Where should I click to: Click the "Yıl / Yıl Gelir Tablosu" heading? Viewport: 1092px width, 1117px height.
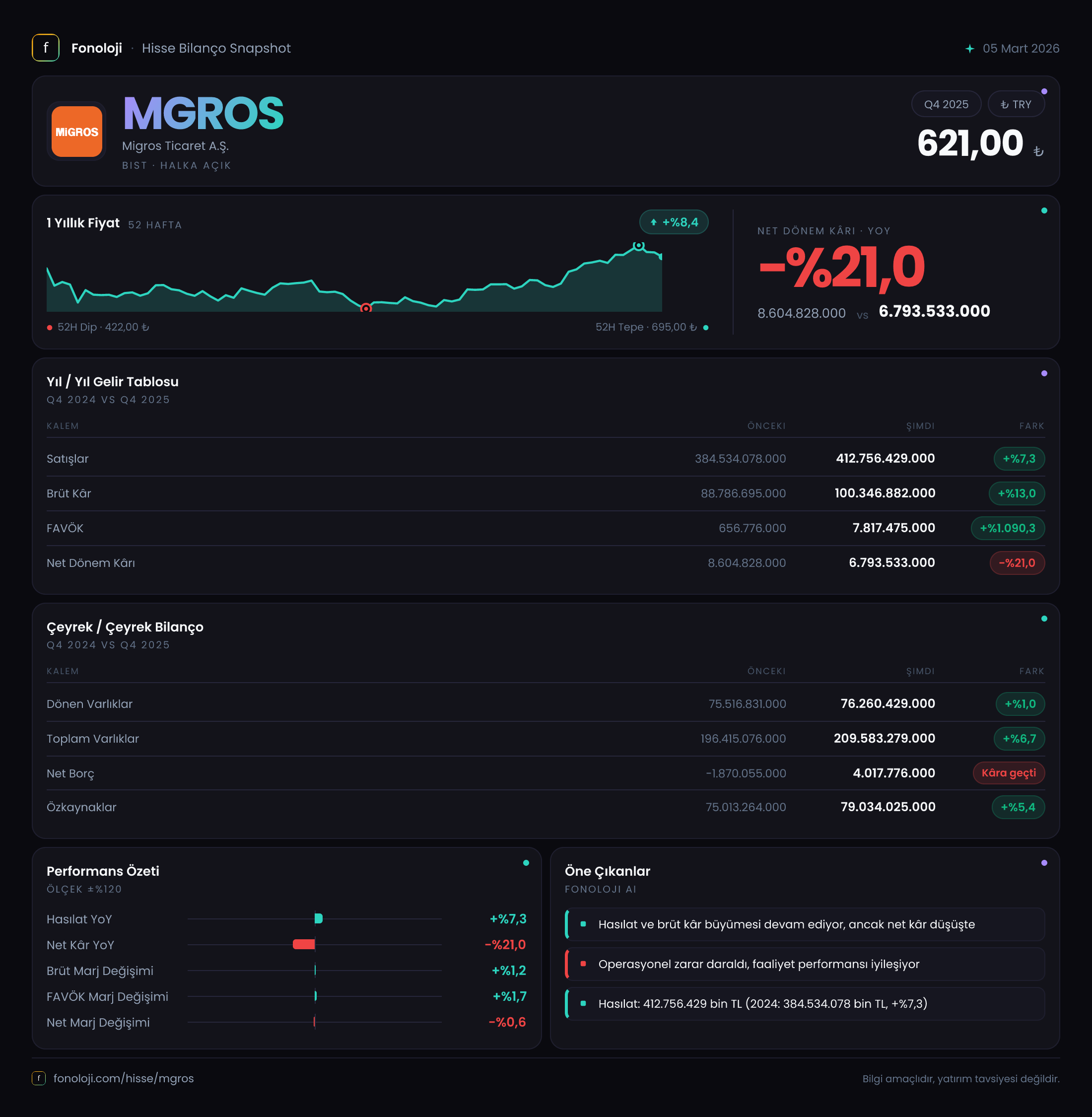[112, 381]
